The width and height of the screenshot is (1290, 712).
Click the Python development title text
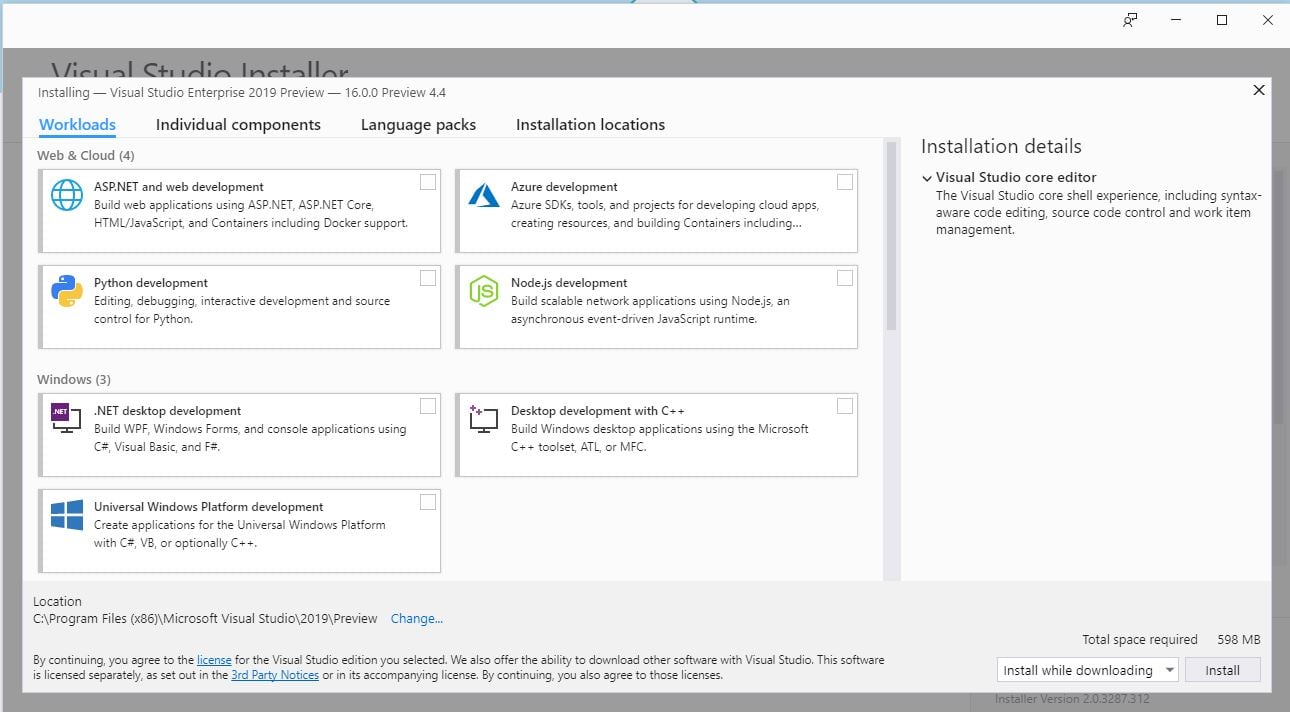click(x=151, y=283)
